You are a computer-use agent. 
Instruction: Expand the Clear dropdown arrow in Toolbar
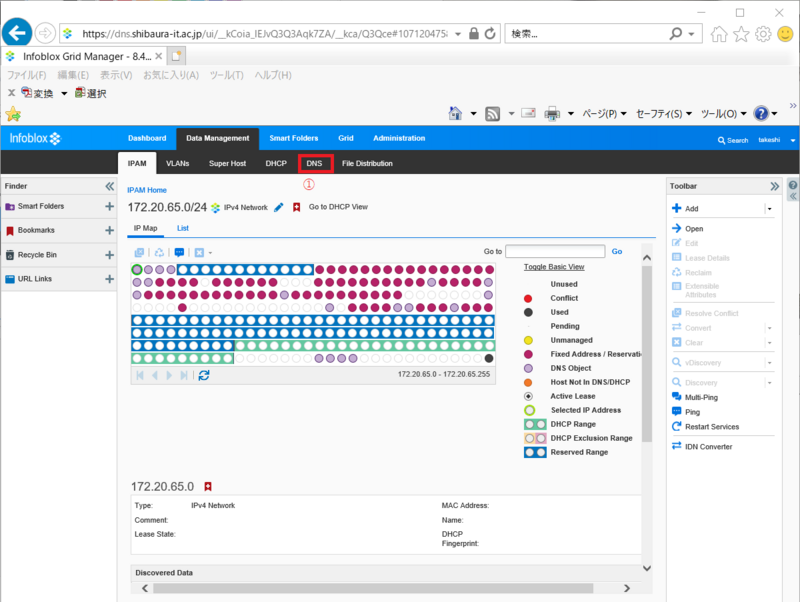coord(769,343)
